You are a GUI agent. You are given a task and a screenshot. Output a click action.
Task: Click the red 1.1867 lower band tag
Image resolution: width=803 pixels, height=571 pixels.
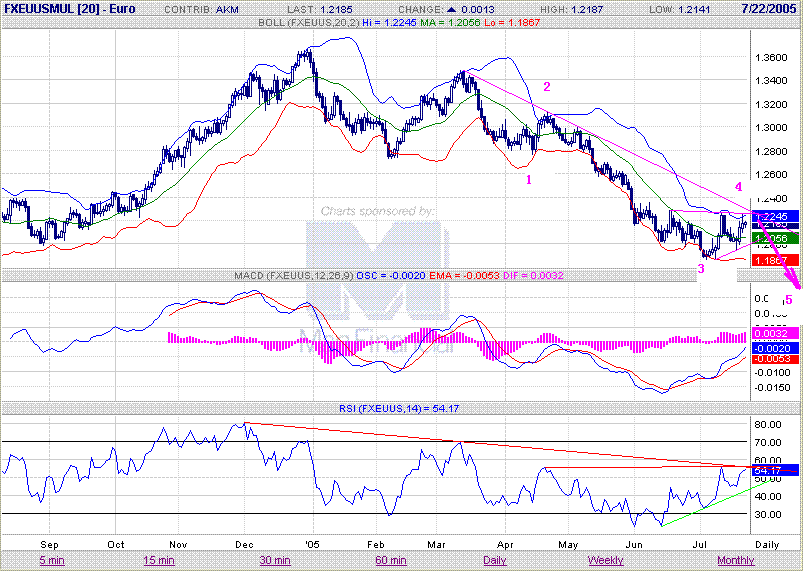775,261
